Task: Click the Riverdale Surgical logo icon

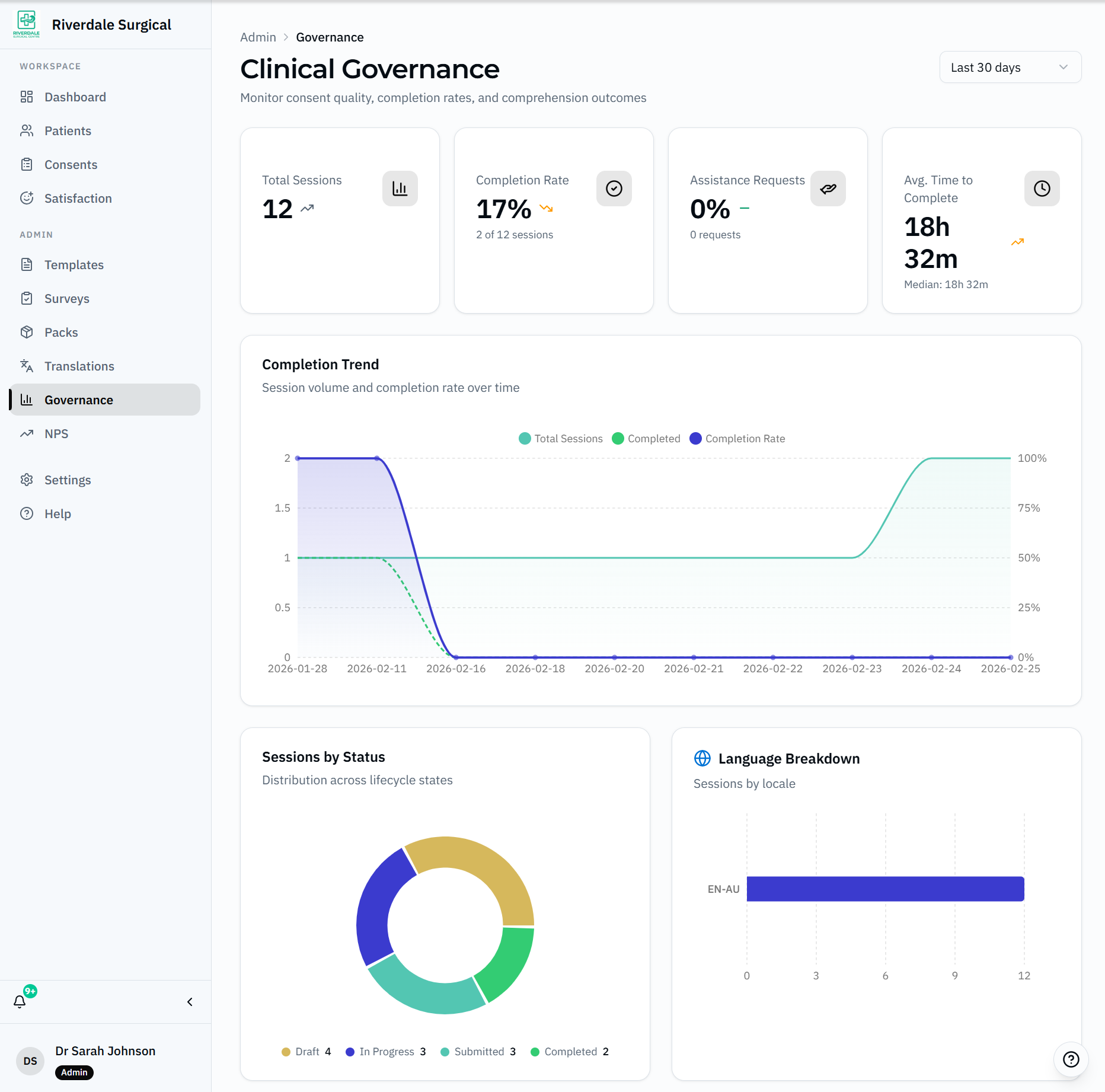Action: click(27, 24)
